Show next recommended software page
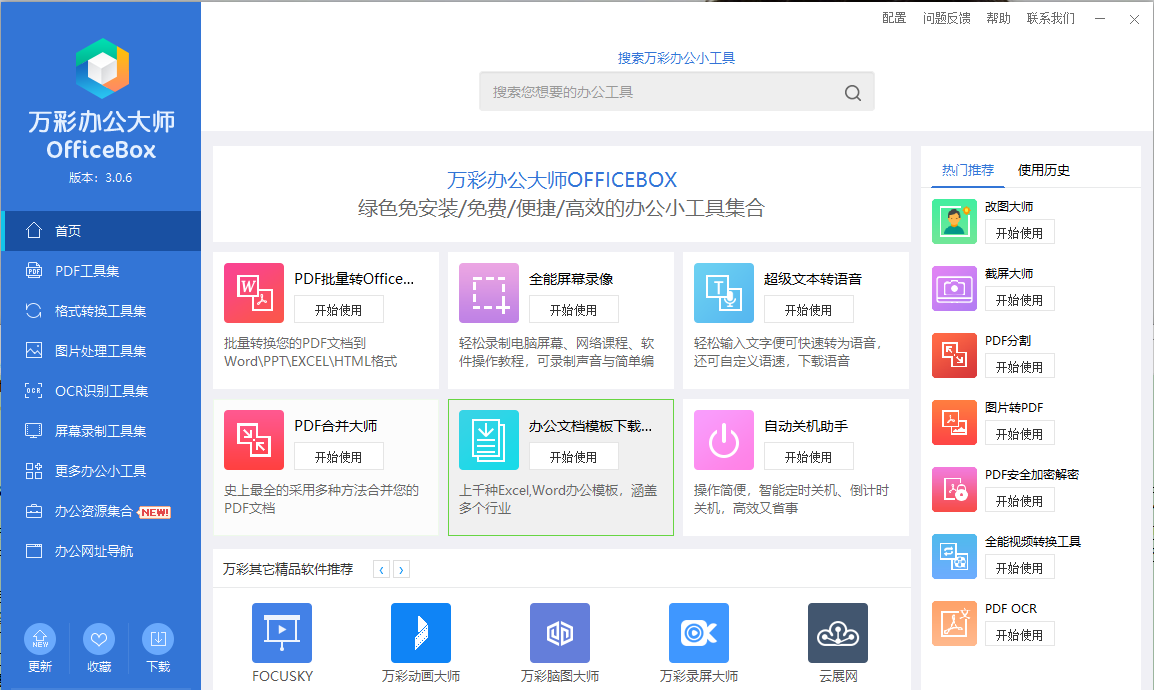The image size is (1154, 690). point(401,569)
